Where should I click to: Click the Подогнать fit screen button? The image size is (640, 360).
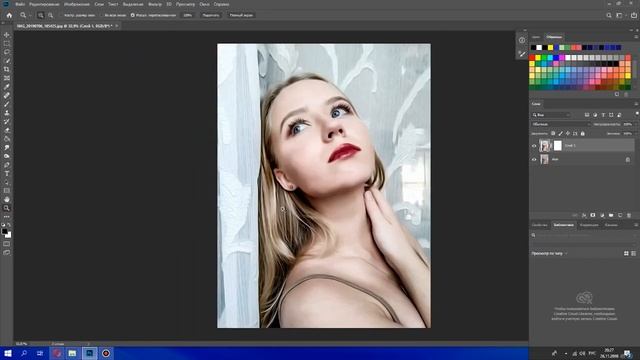point(211,15)
